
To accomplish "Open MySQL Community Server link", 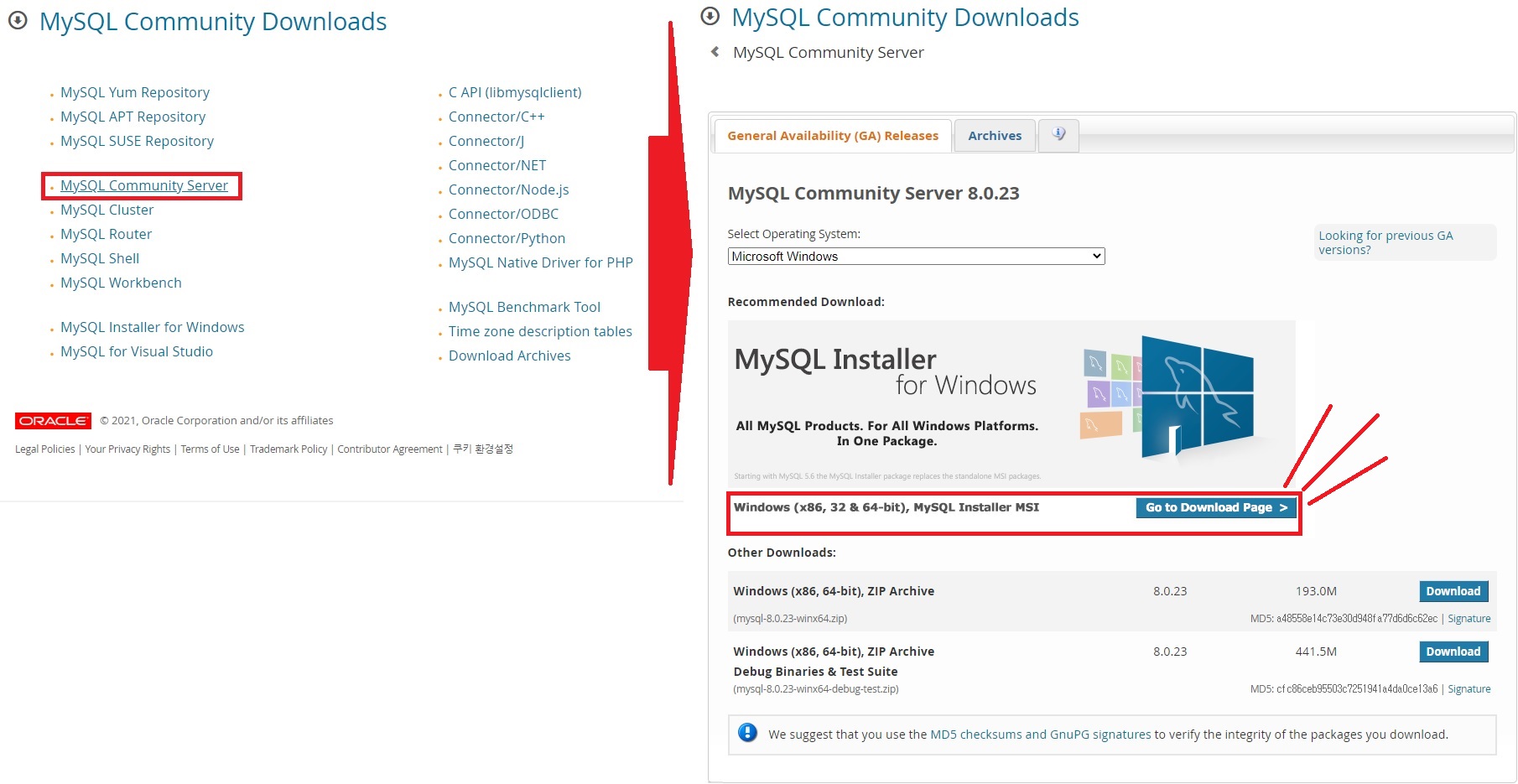I will [x=144, y=185].
